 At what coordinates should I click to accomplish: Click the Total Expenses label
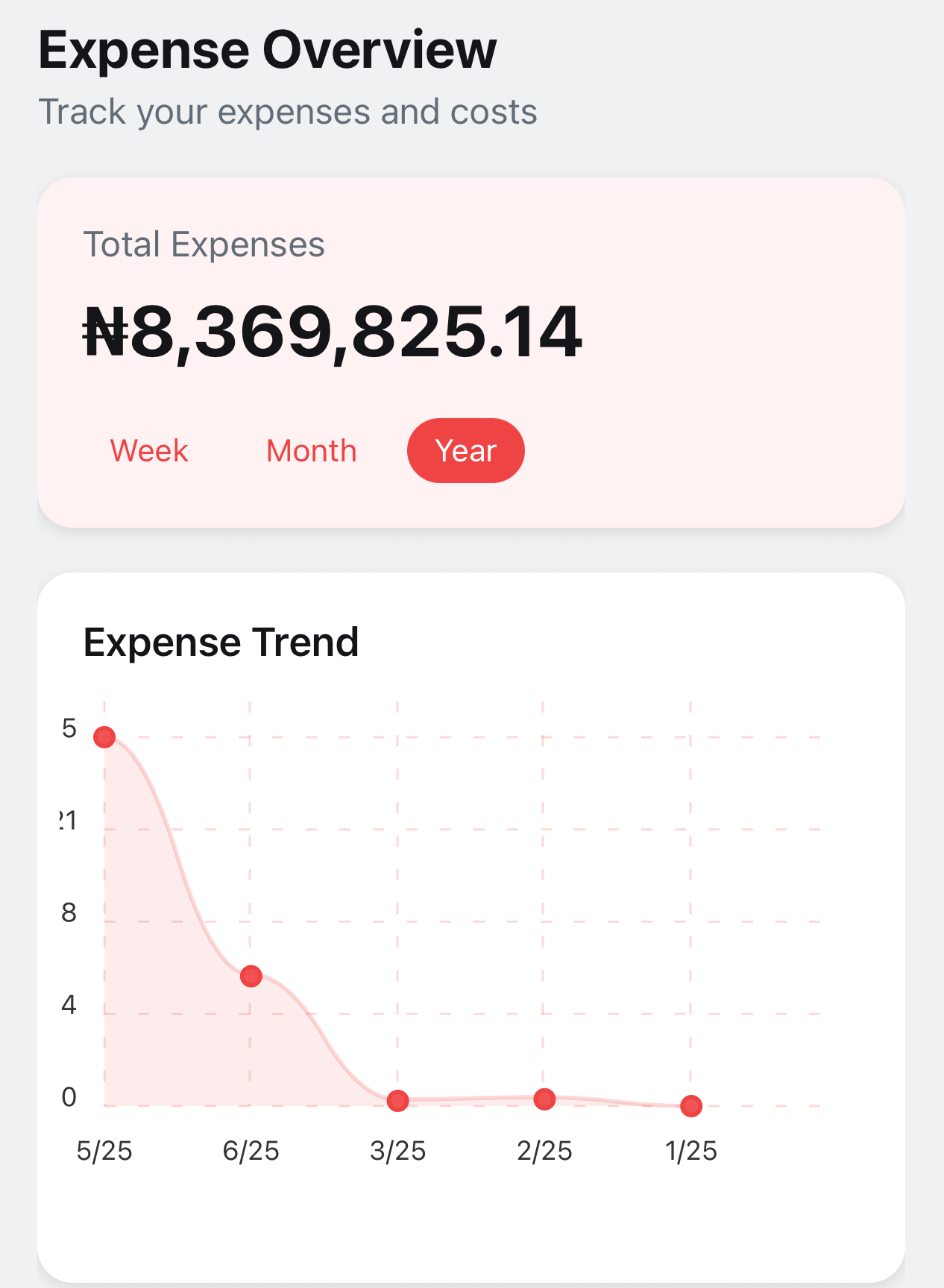[204, 244]
